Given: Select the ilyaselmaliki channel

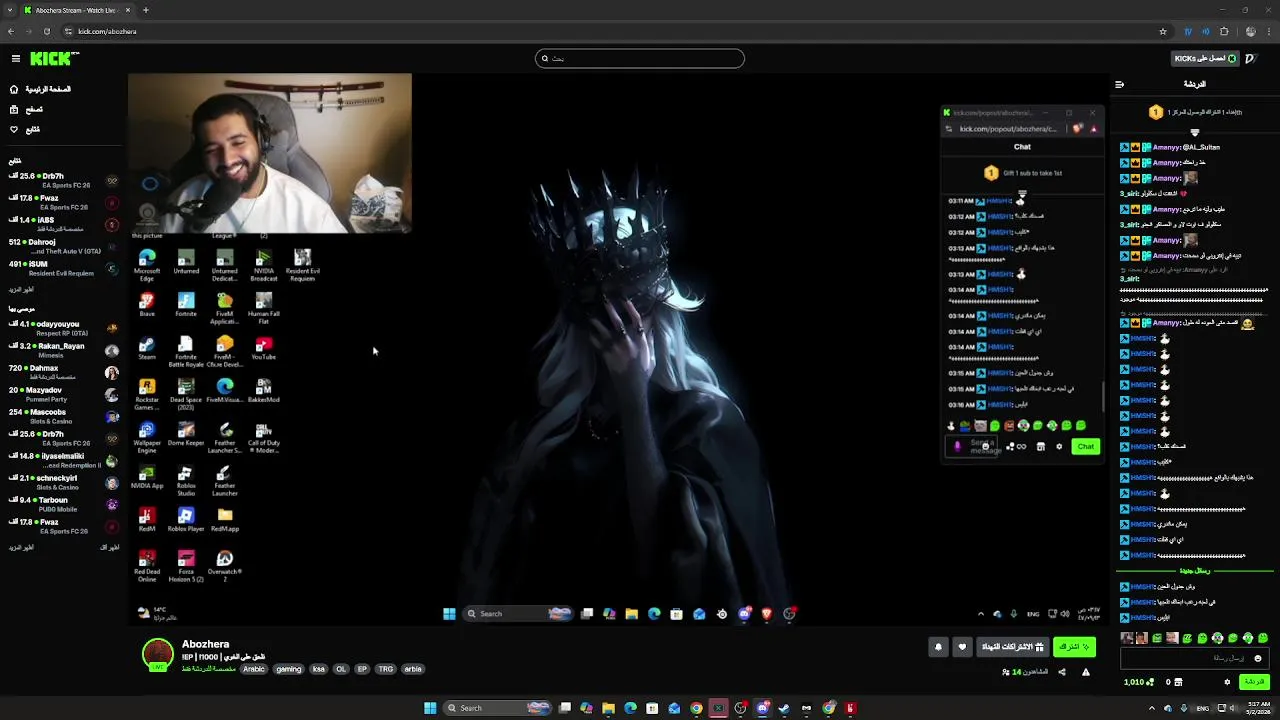Looking at the screenshot, I should [x=64, y=460].
